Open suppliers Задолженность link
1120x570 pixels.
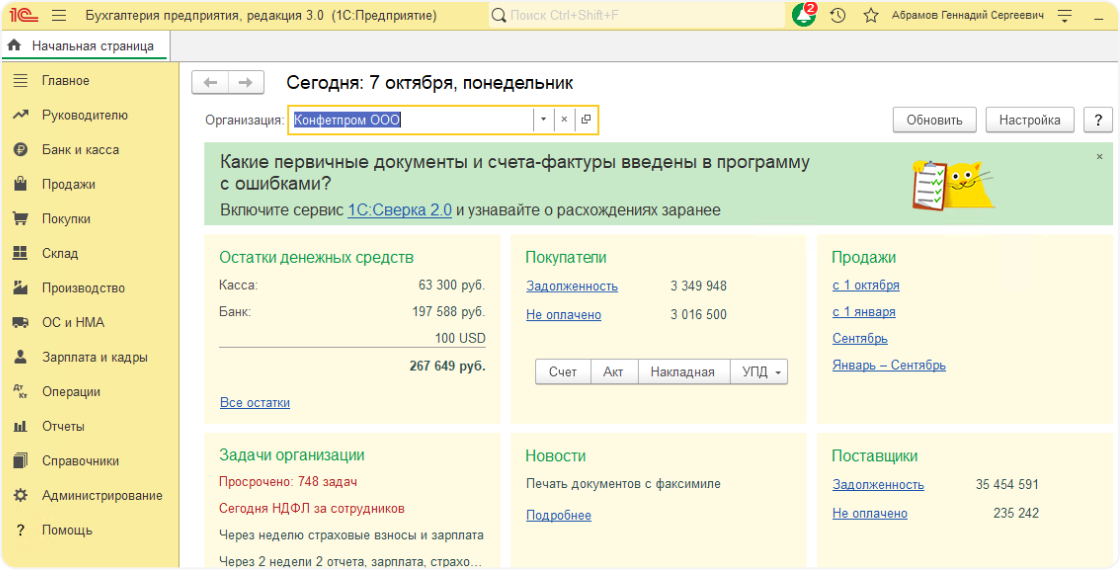coord(878,485)
